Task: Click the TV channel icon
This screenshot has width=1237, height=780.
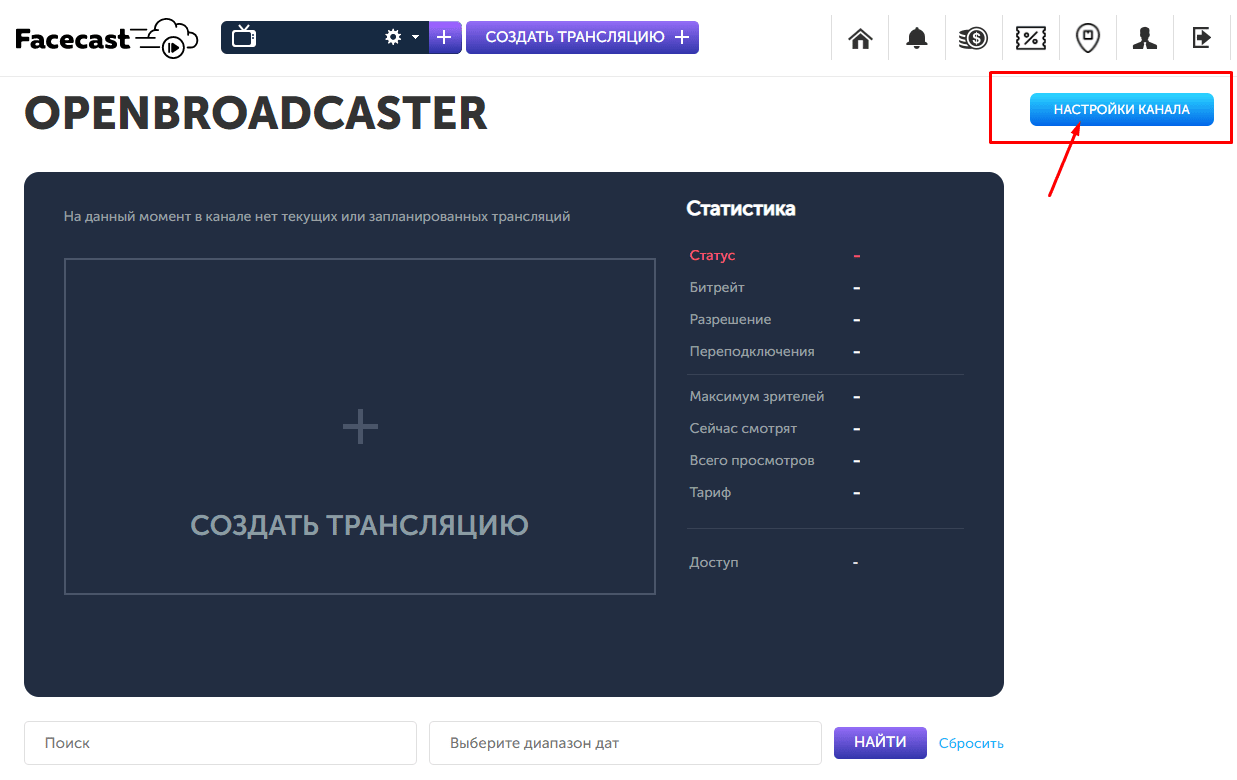Action: tap(244, 38)
